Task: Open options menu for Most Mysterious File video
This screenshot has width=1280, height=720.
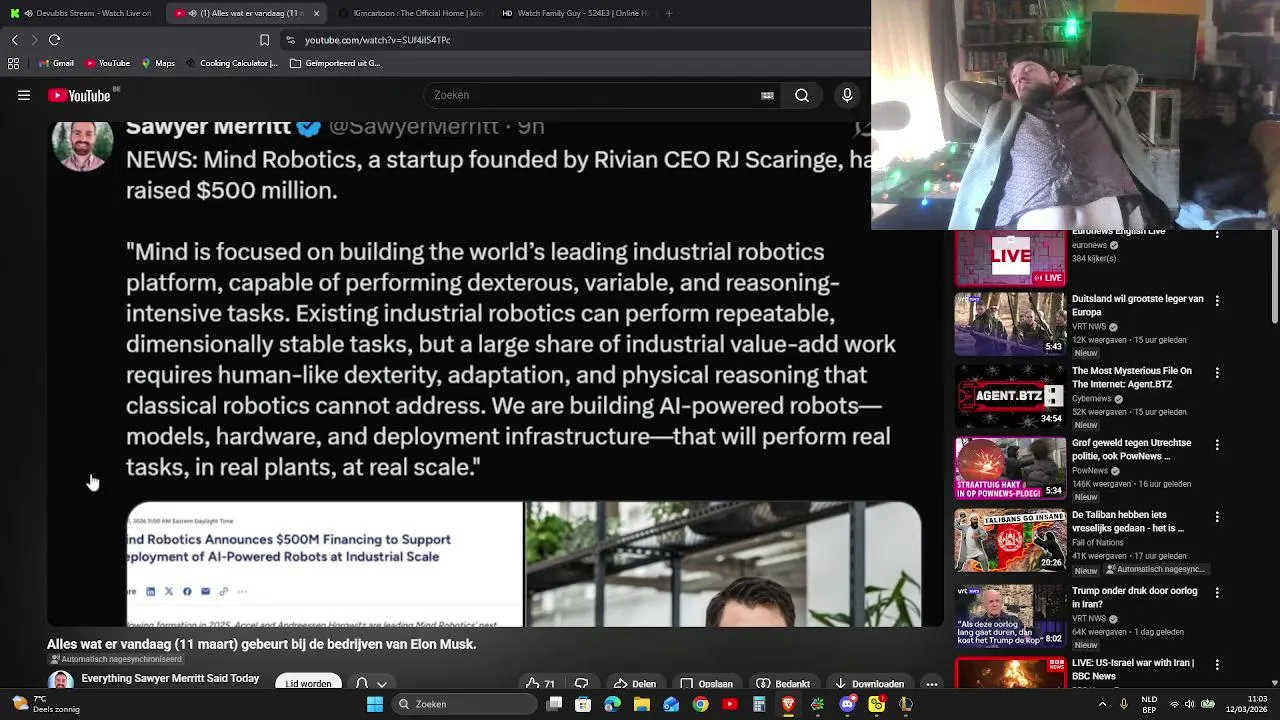Action: pos(1217,372)
